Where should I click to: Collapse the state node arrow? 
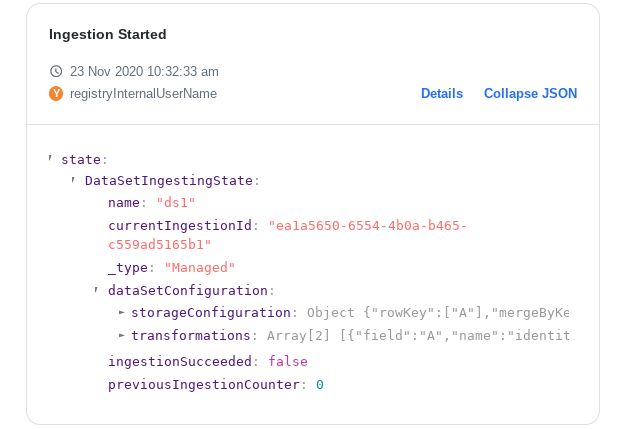tap(50, 158)
